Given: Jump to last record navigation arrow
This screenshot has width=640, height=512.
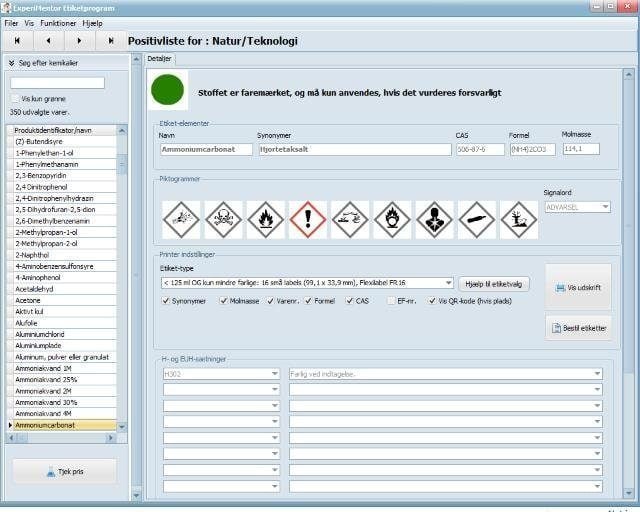Looking at the screenshot, I should [111, 41].
